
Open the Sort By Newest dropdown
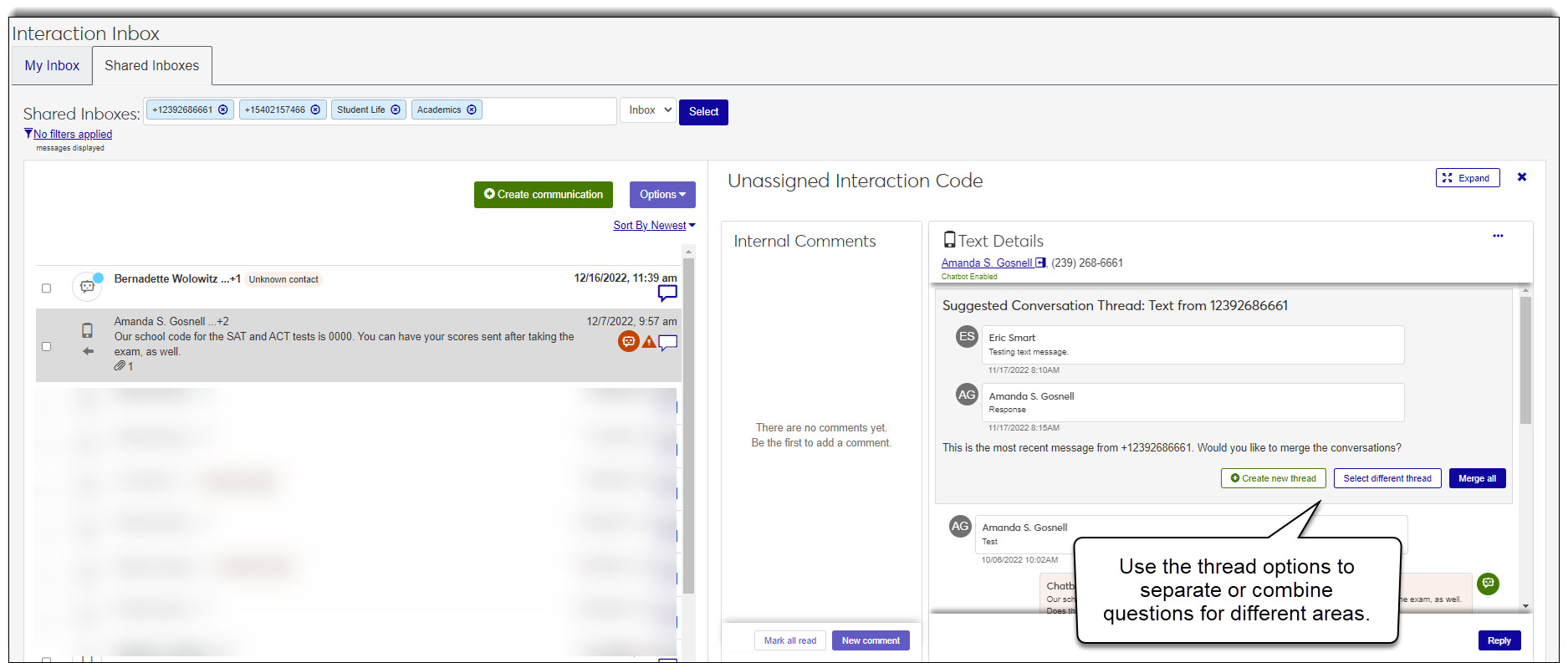(x=654, y=226)
